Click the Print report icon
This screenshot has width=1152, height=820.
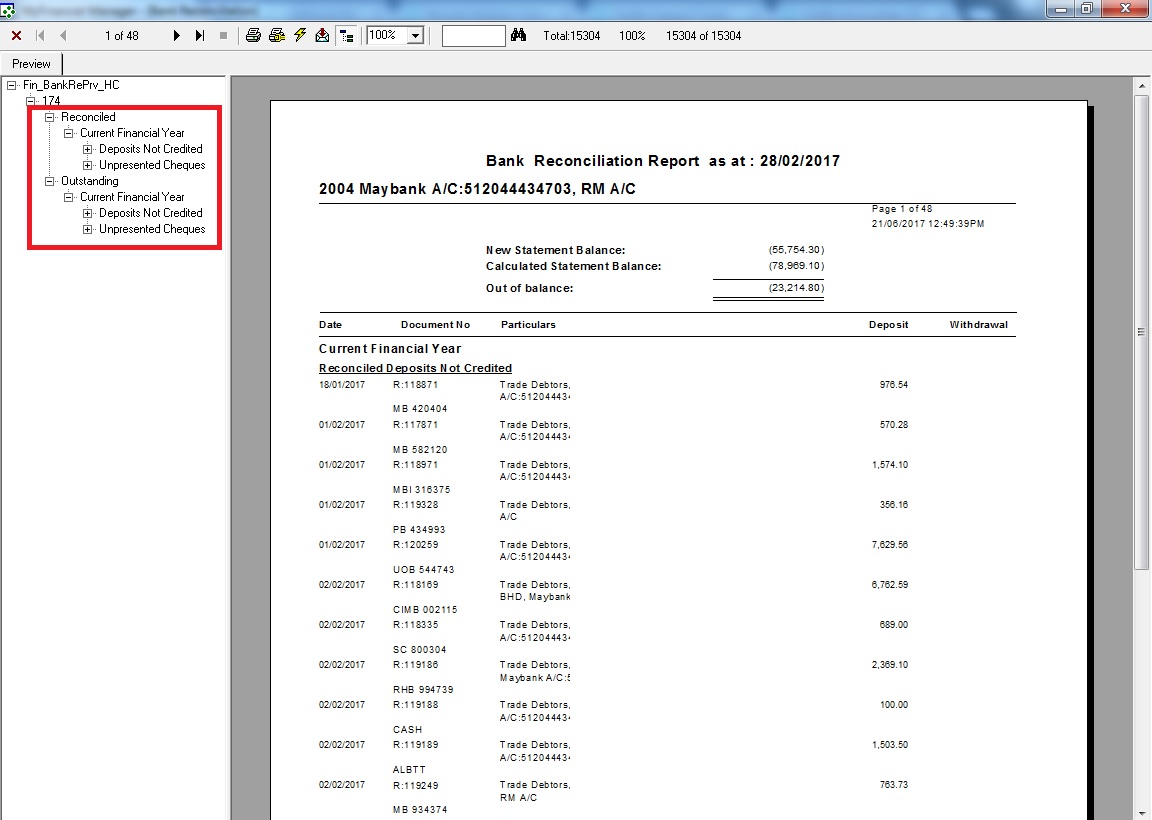pyautogui.click(x=253, y=36)
